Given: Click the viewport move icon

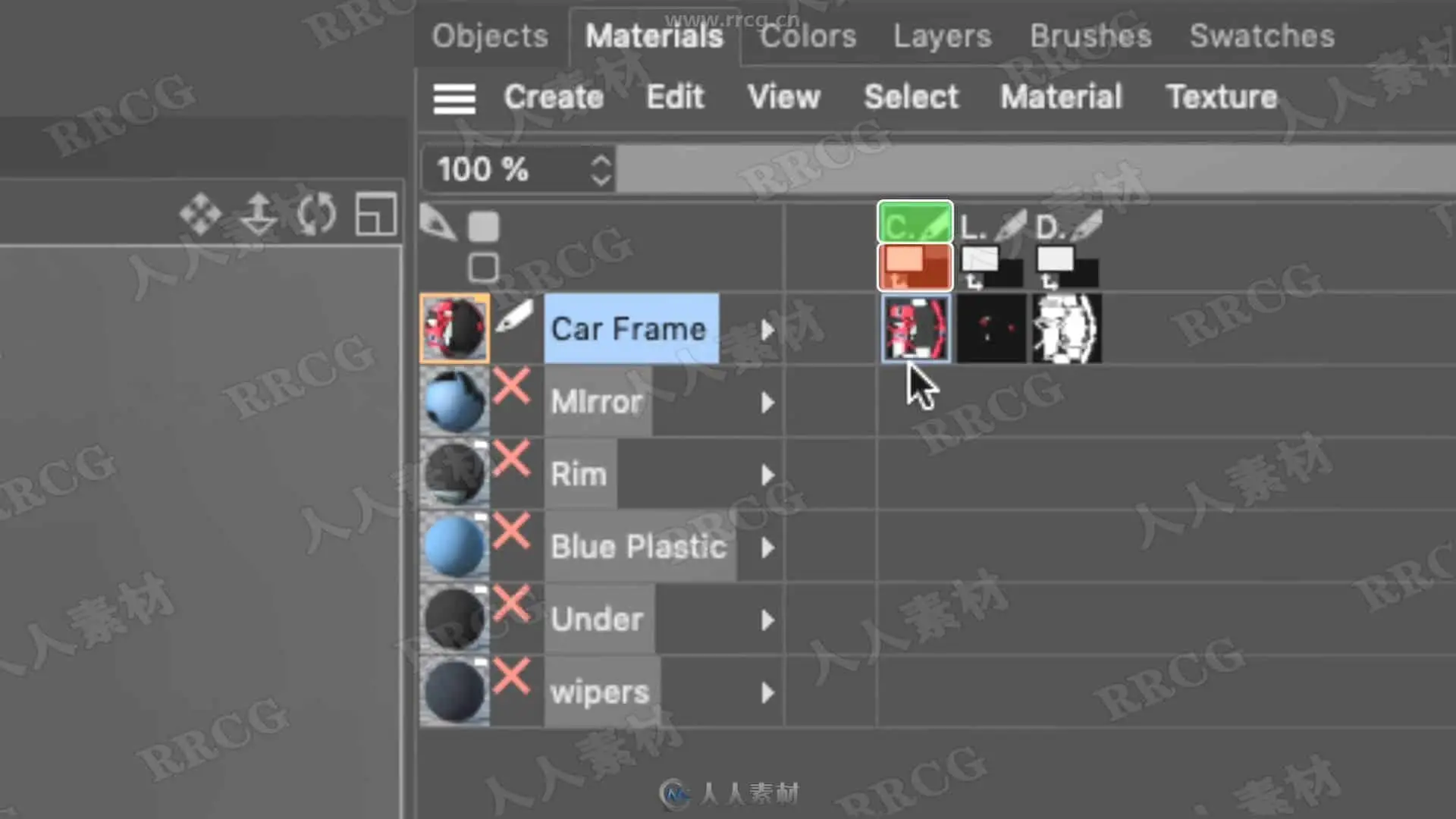Looking at the screenshot, I should coord(201,214).
